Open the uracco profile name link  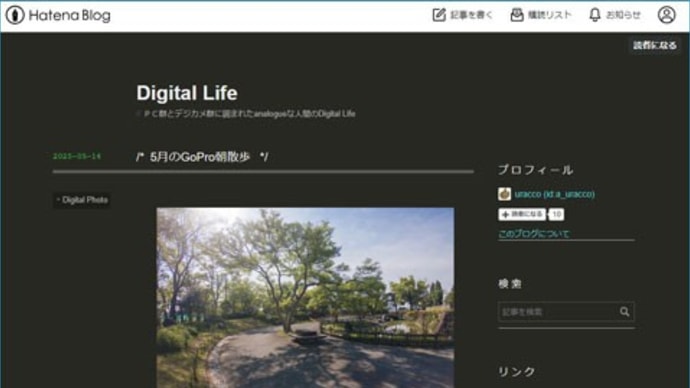click(x=554, y=194)
